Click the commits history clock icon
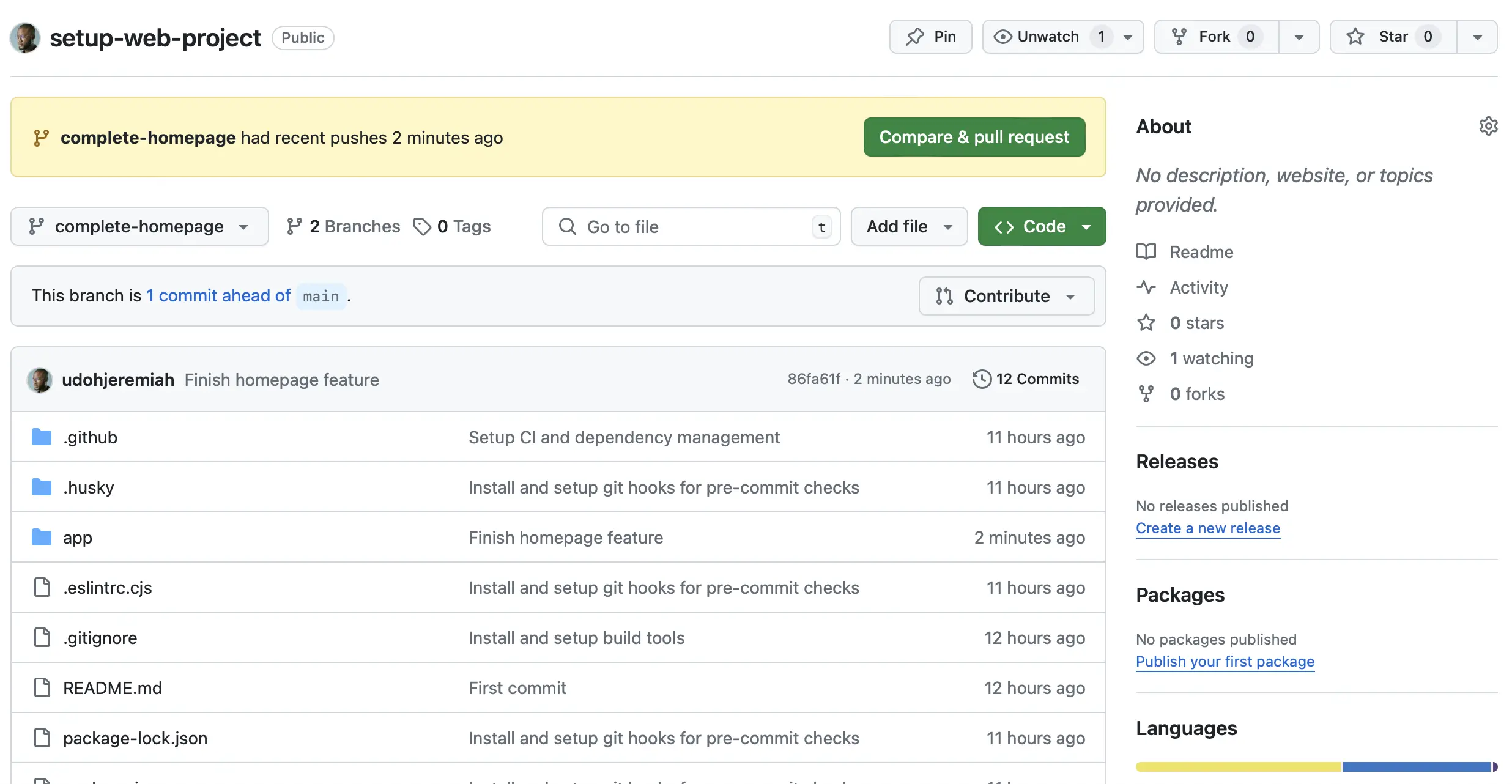Image resolution: width=1512 pixels, height=784 pixels. pyautogui.click(x=982, y=379)
